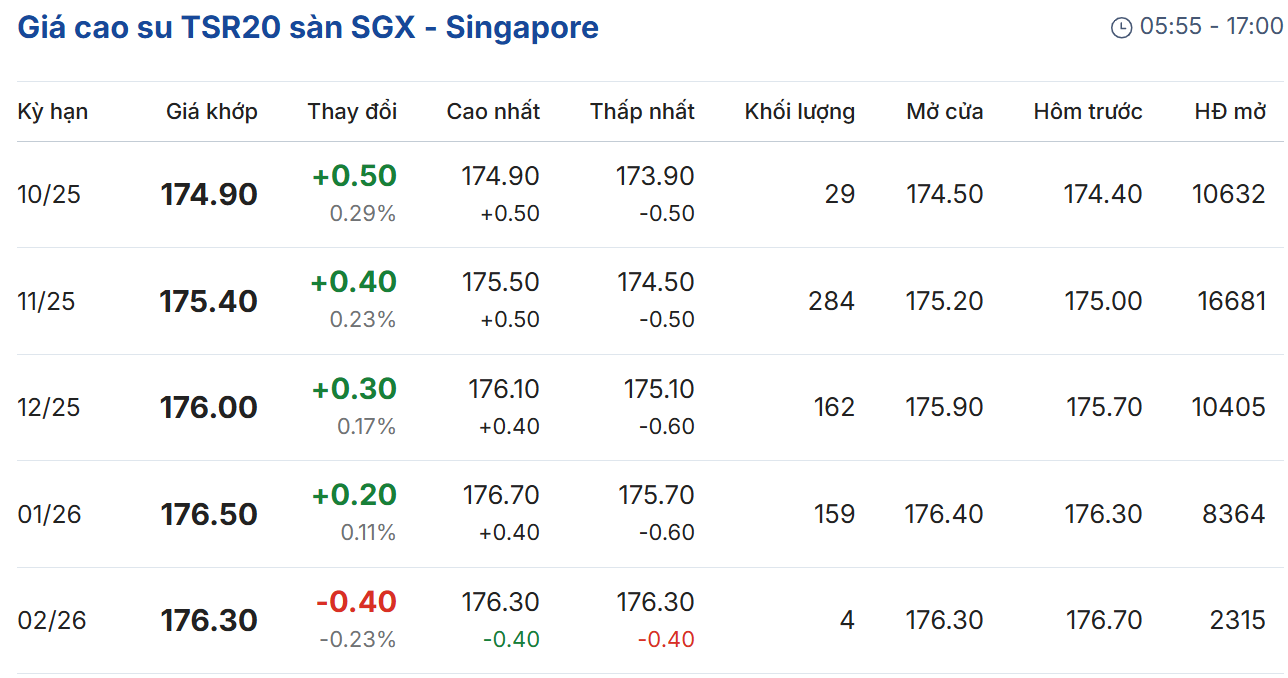
Task: Select the 02/26 contract term
Action: tap(52, 620)
